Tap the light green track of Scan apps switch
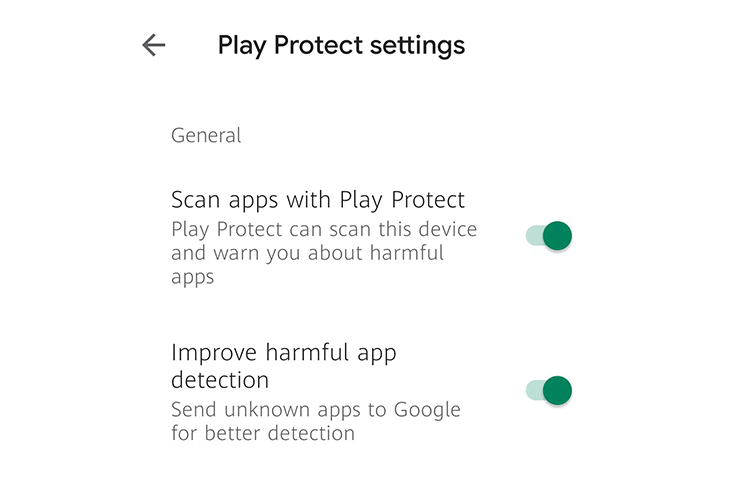The height and width of the screenshot is (500, 750). coord(534,235)
